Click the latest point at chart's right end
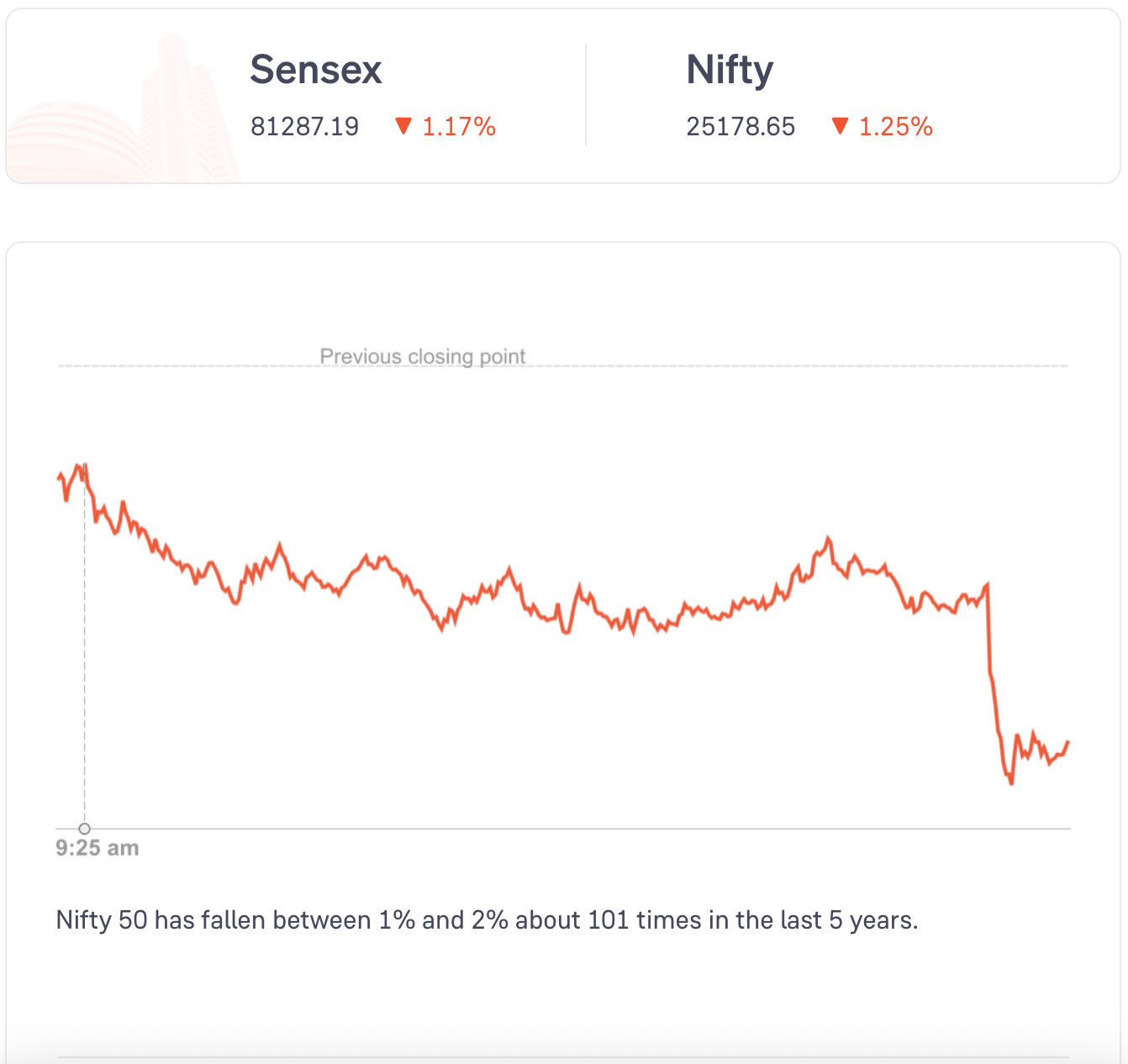Screen dimensions: 1128x1064 pos(1067,742)
